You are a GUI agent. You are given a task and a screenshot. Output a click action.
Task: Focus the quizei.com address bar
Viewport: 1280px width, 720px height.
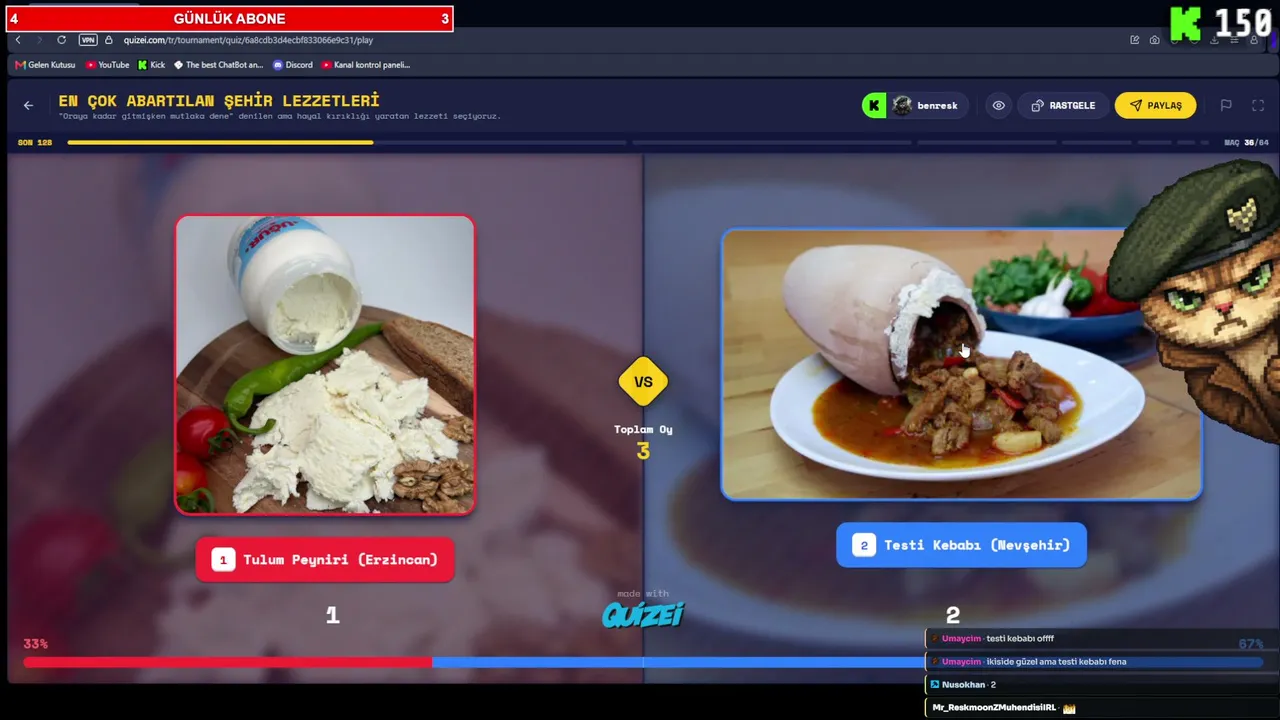pos(248,40)
